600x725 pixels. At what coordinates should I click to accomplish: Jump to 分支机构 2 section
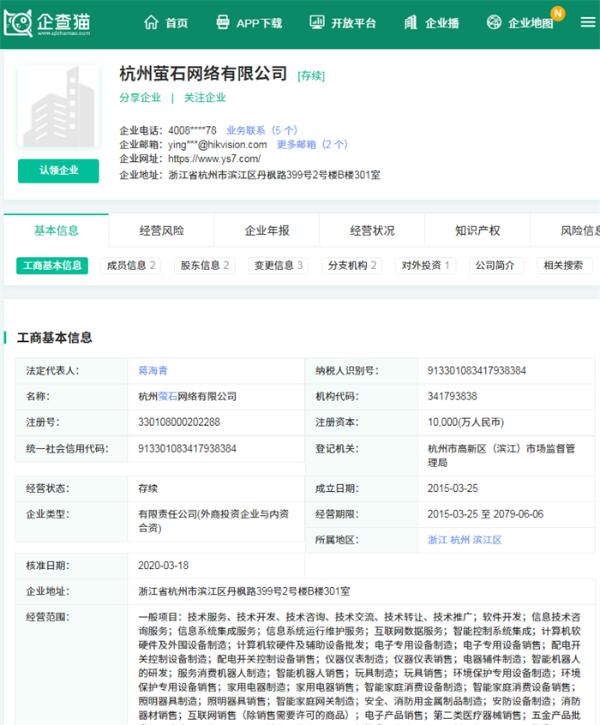352,265
